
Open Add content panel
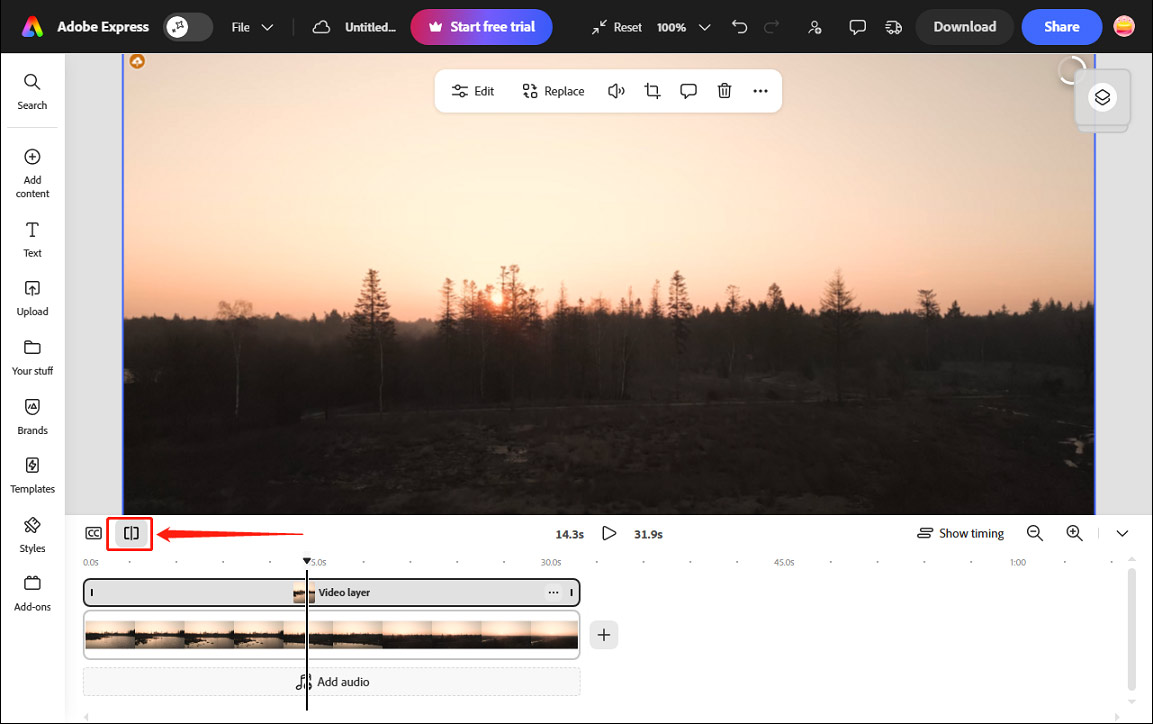32,173
